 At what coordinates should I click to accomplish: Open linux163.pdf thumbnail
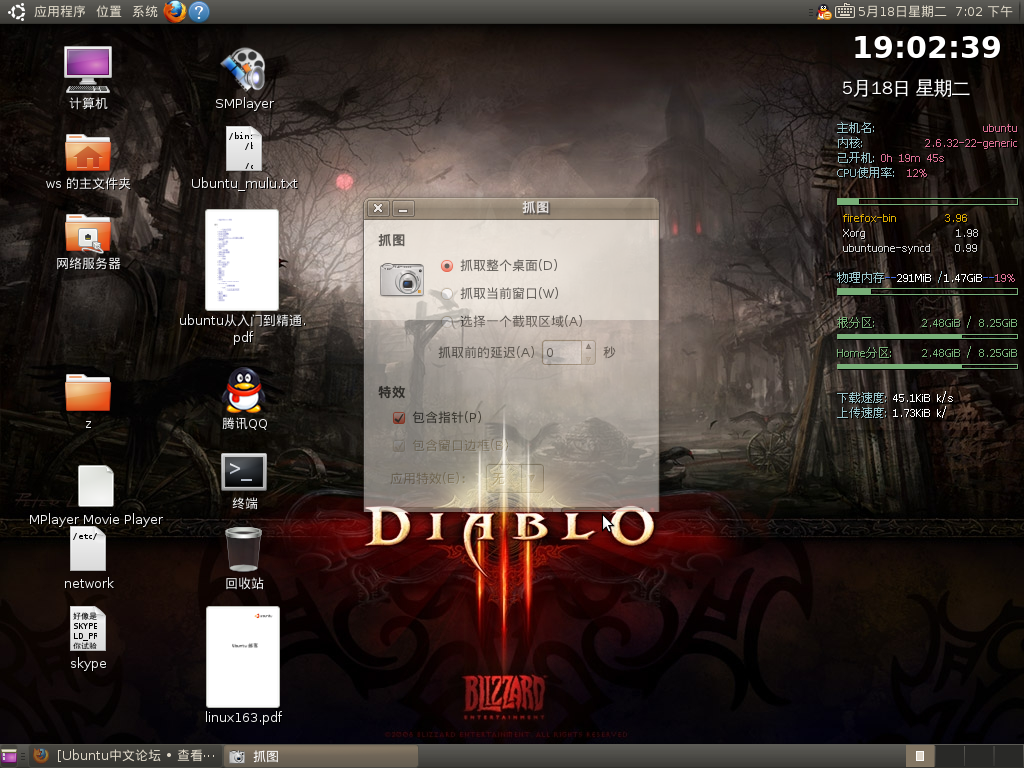click(x=243, y=656)
